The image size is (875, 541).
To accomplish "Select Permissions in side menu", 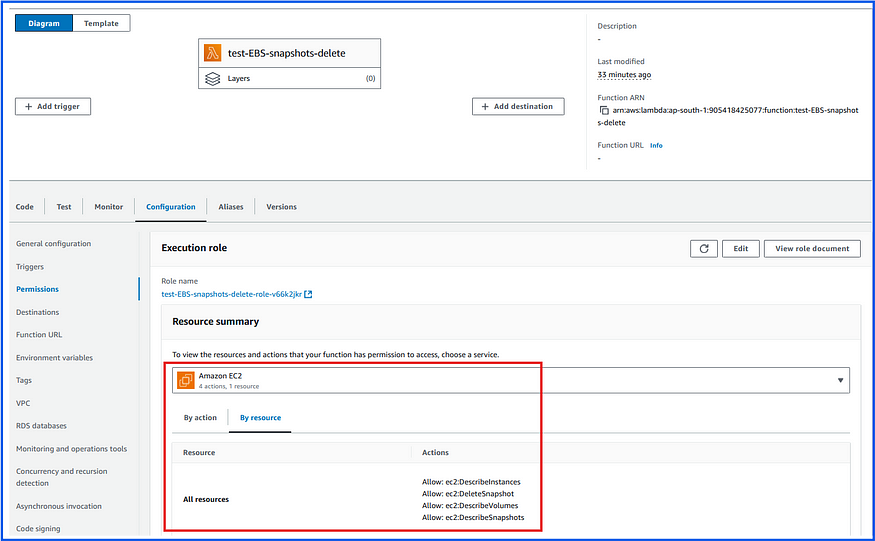I will point(37,289).
